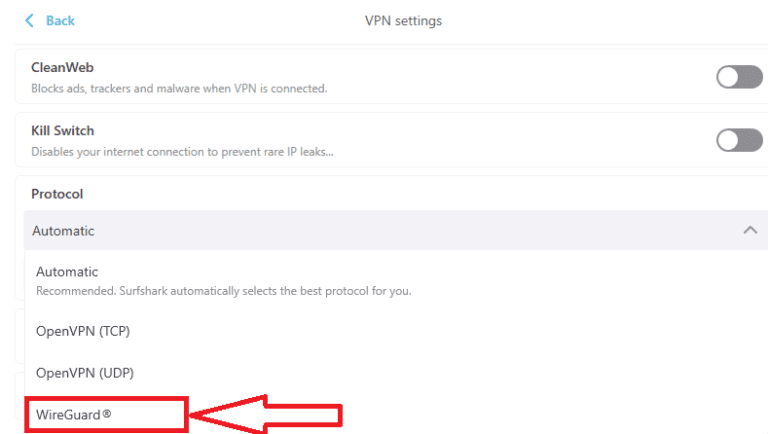Enable the CleanWeb toggle switch
Screen dimensions: 768x434
click(739, 77)
